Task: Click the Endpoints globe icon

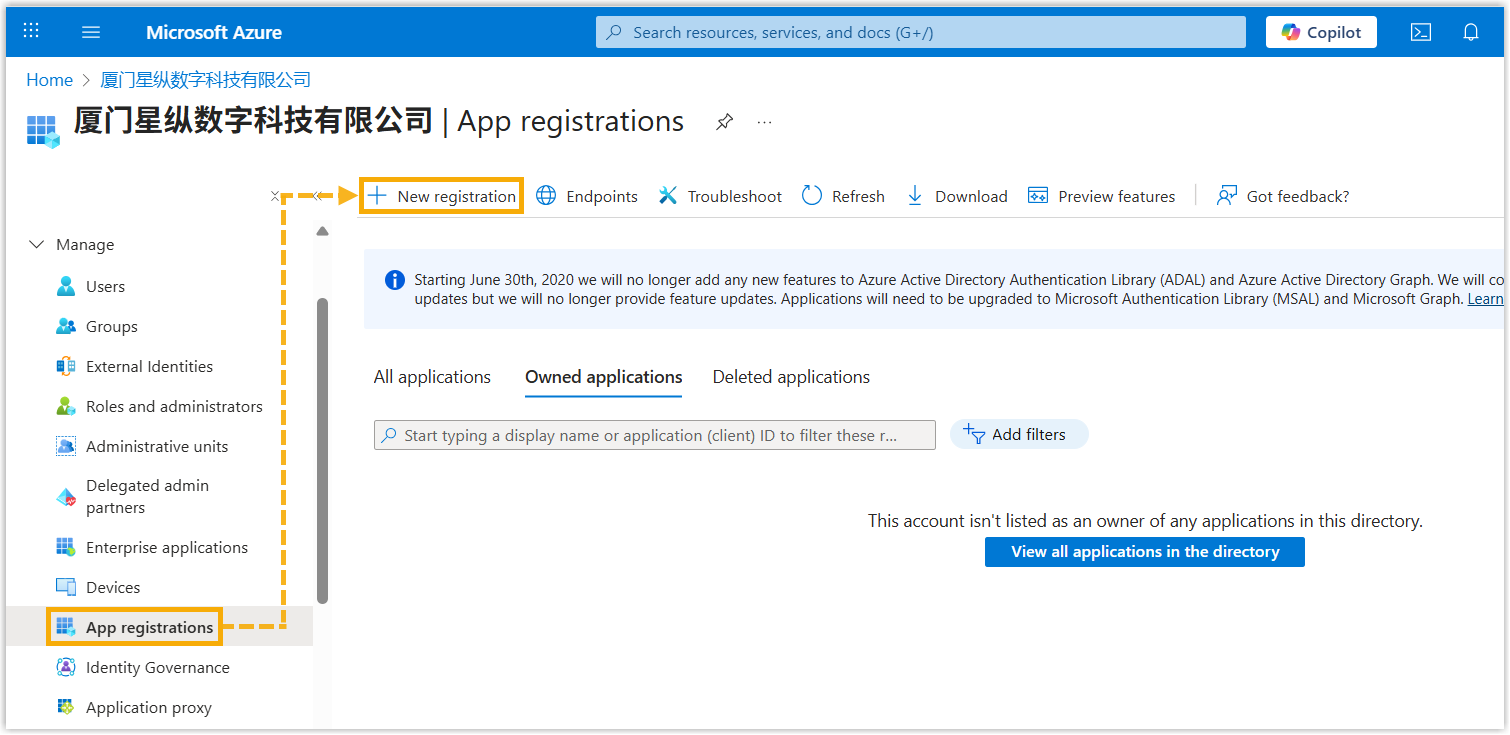Action: click(546, 196)
